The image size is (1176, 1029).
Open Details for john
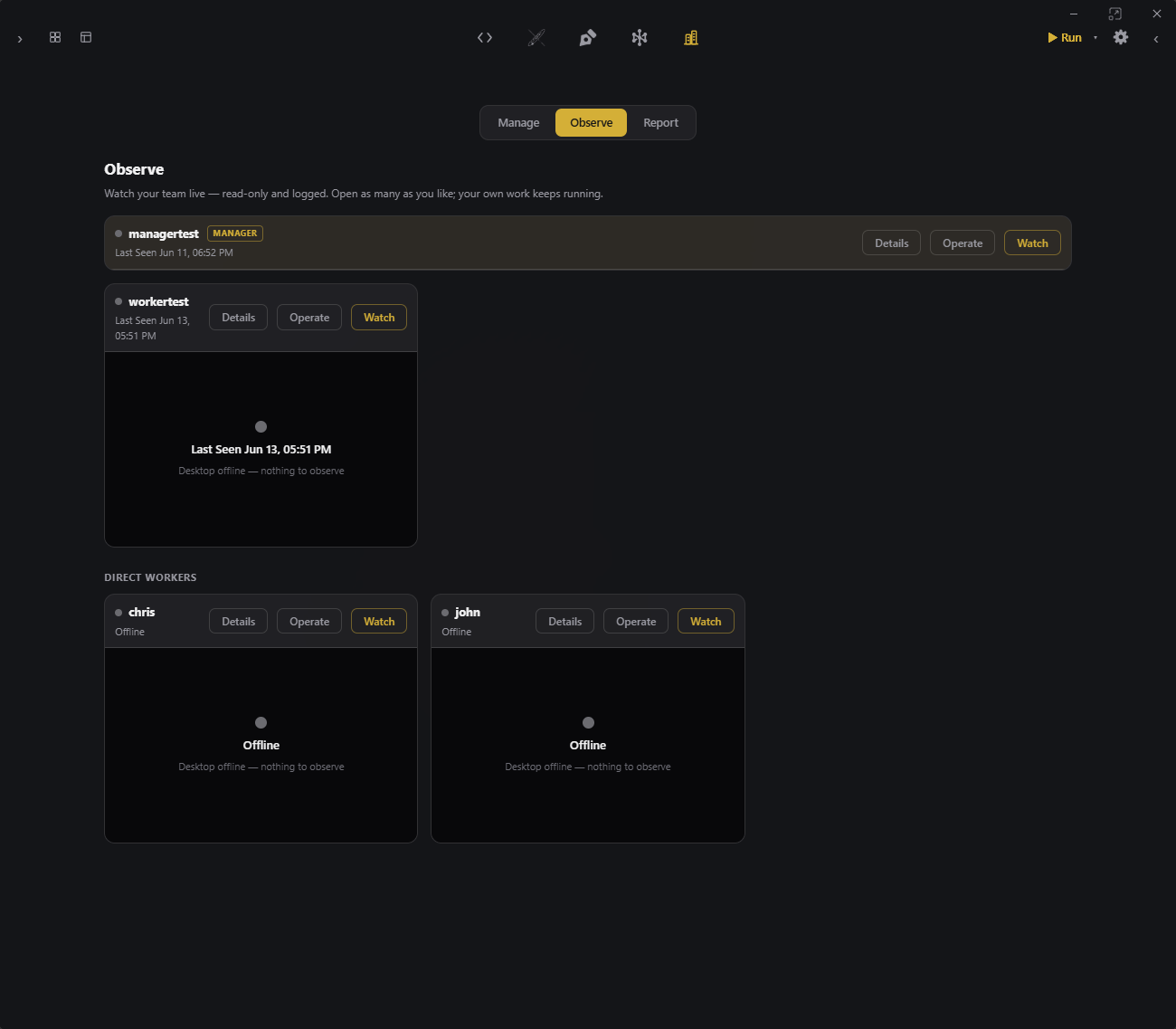564,621
